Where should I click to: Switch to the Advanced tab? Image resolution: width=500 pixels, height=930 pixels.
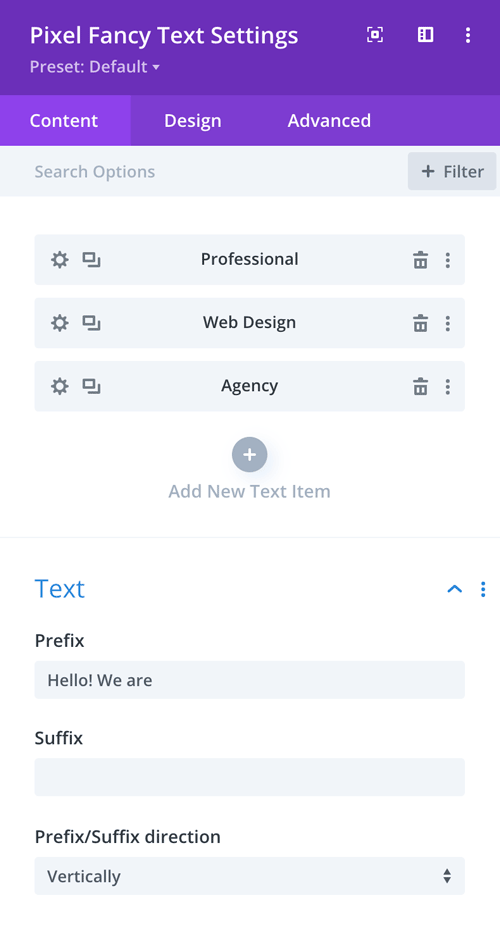[329, 120]
